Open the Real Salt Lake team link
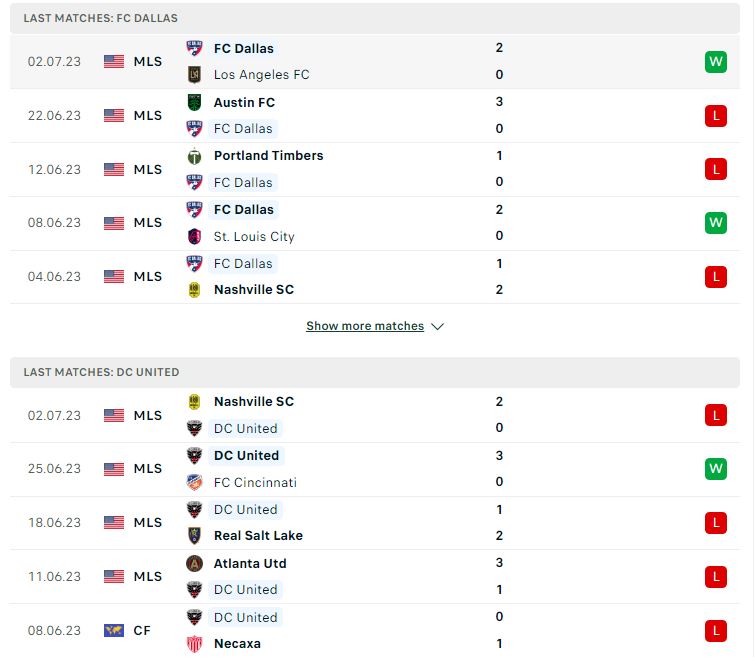Image resolution: width=754 pixels, height=657 pixels. click(x=258, y=536)
